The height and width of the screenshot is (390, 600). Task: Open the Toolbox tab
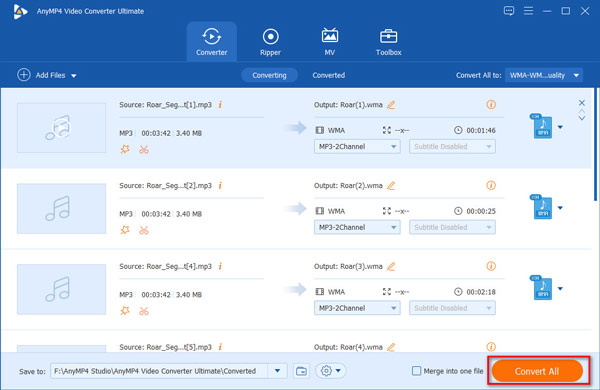point(388,41)
